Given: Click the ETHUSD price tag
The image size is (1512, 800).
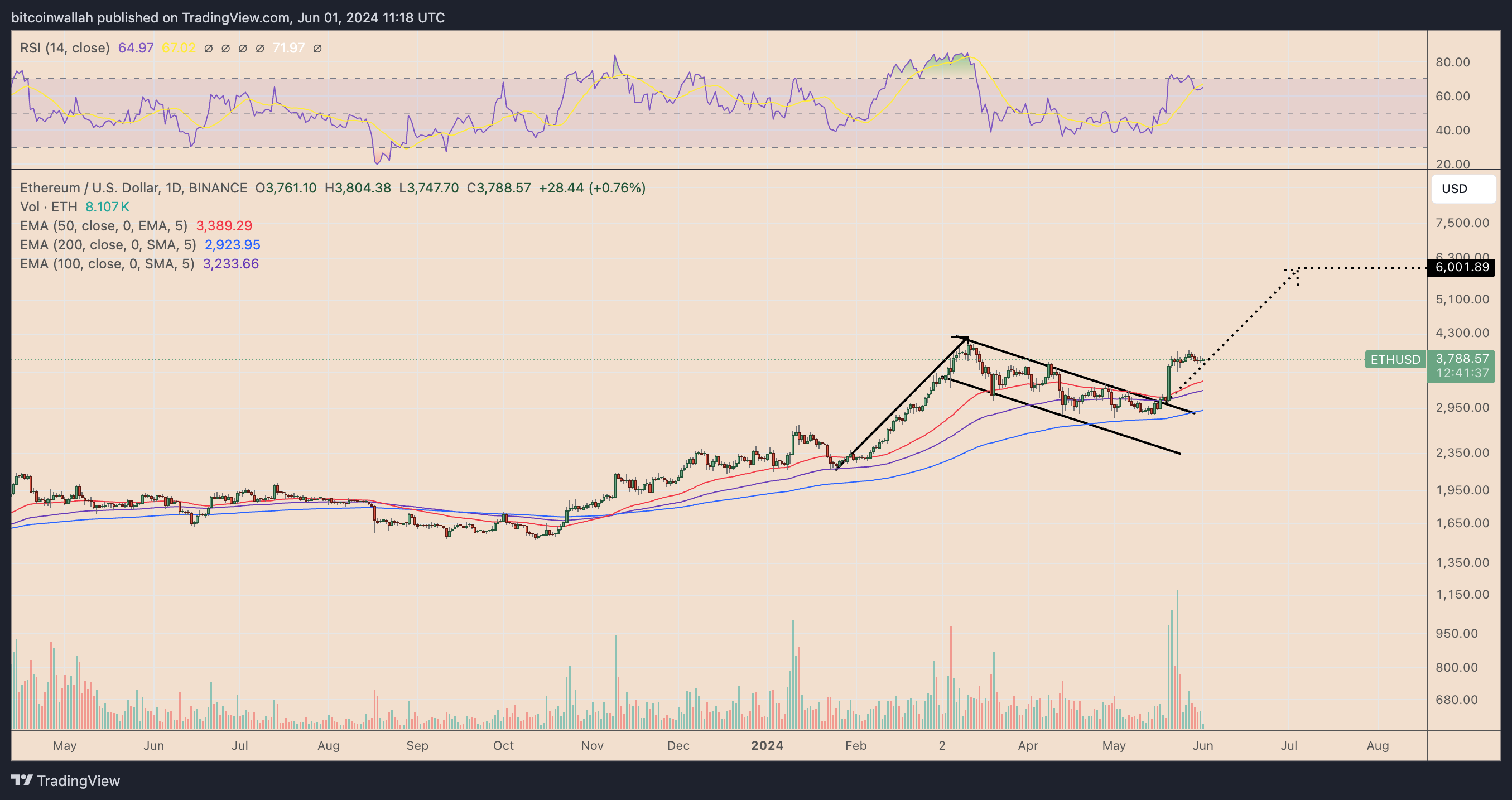Looking at the screenshot, I should (1395, 359).
